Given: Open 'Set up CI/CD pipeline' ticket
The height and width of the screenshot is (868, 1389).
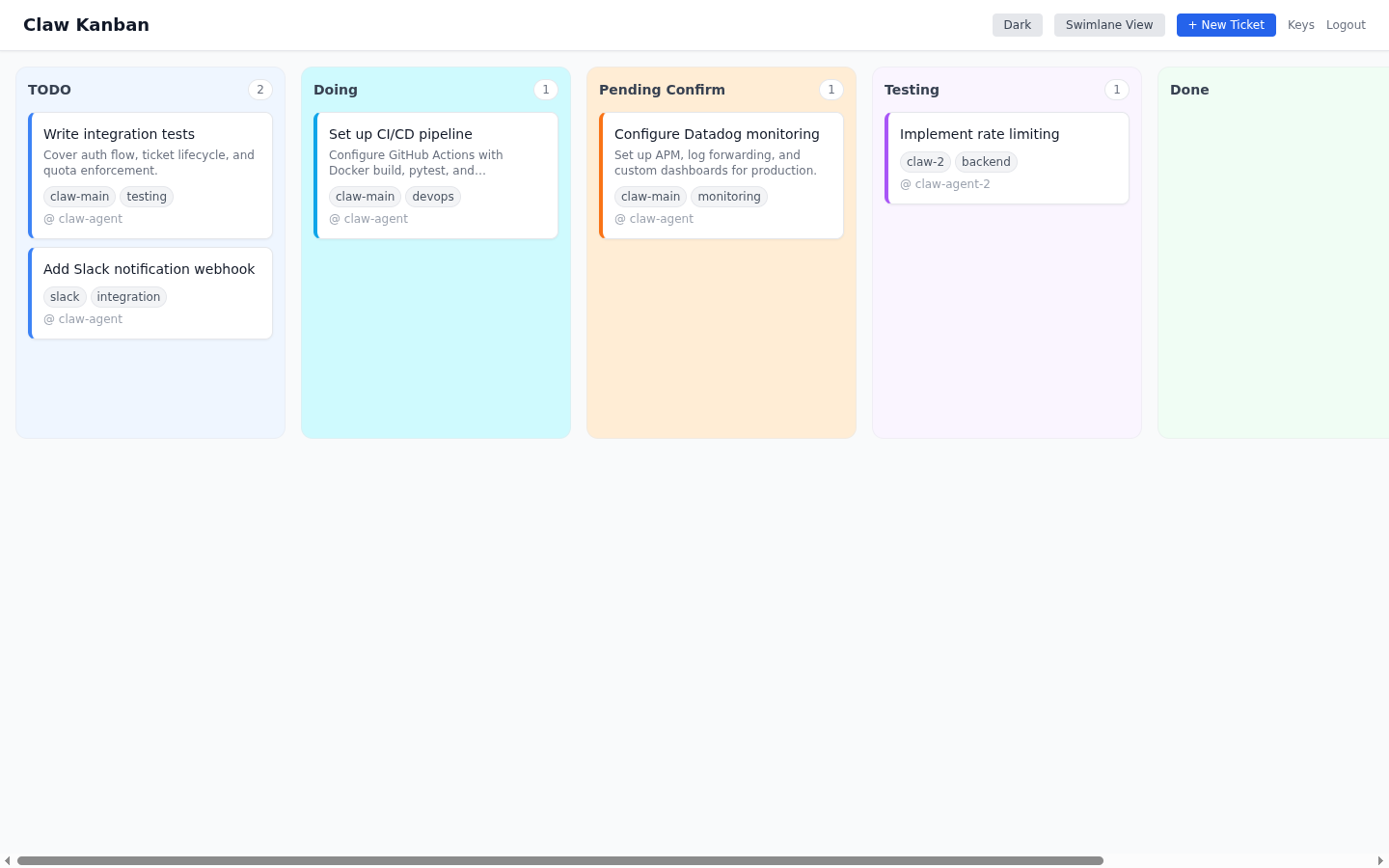Looking at the screenshot, I should tap(400, 134).
